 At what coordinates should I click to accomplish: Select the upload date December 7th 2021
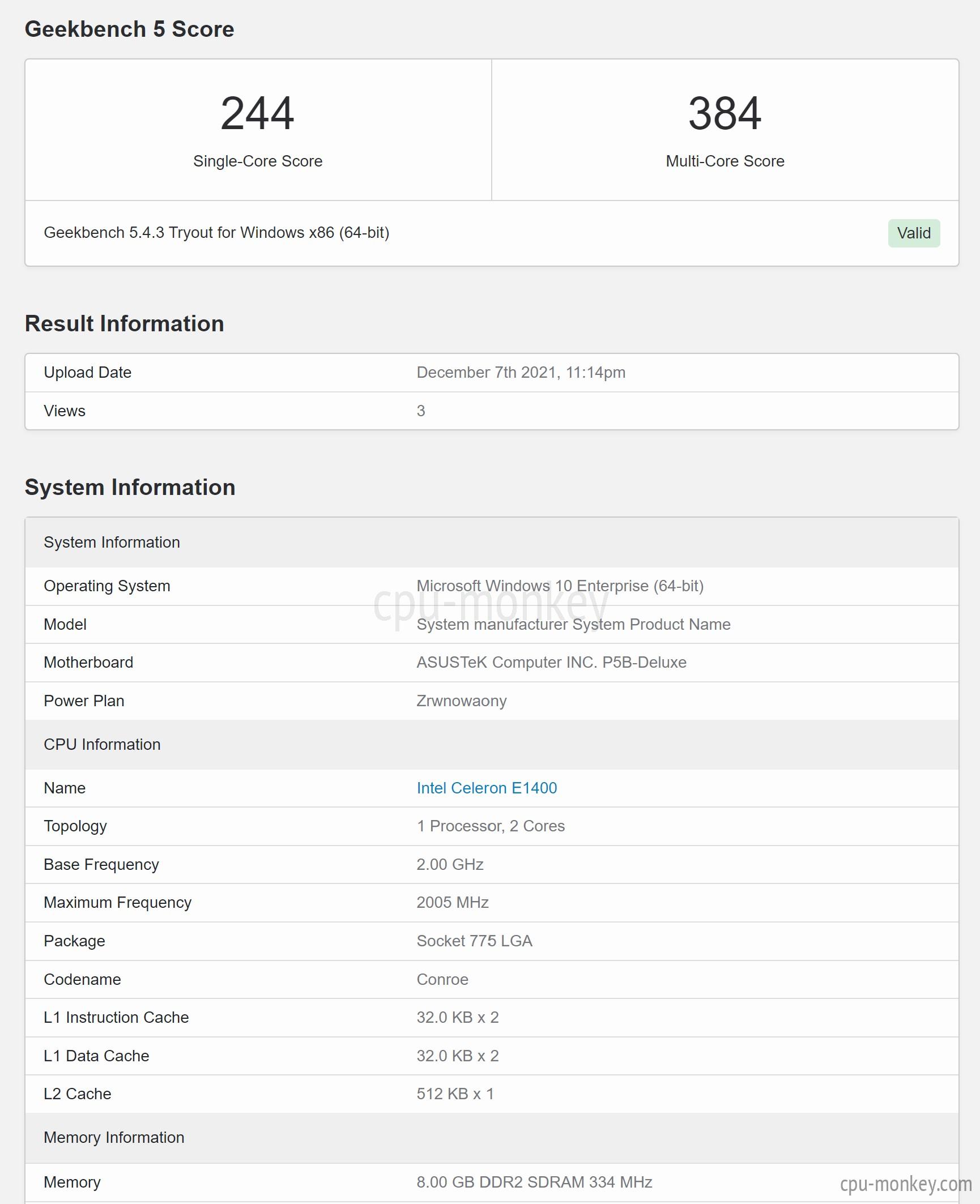pyautogui.click(x=521, y=372)
